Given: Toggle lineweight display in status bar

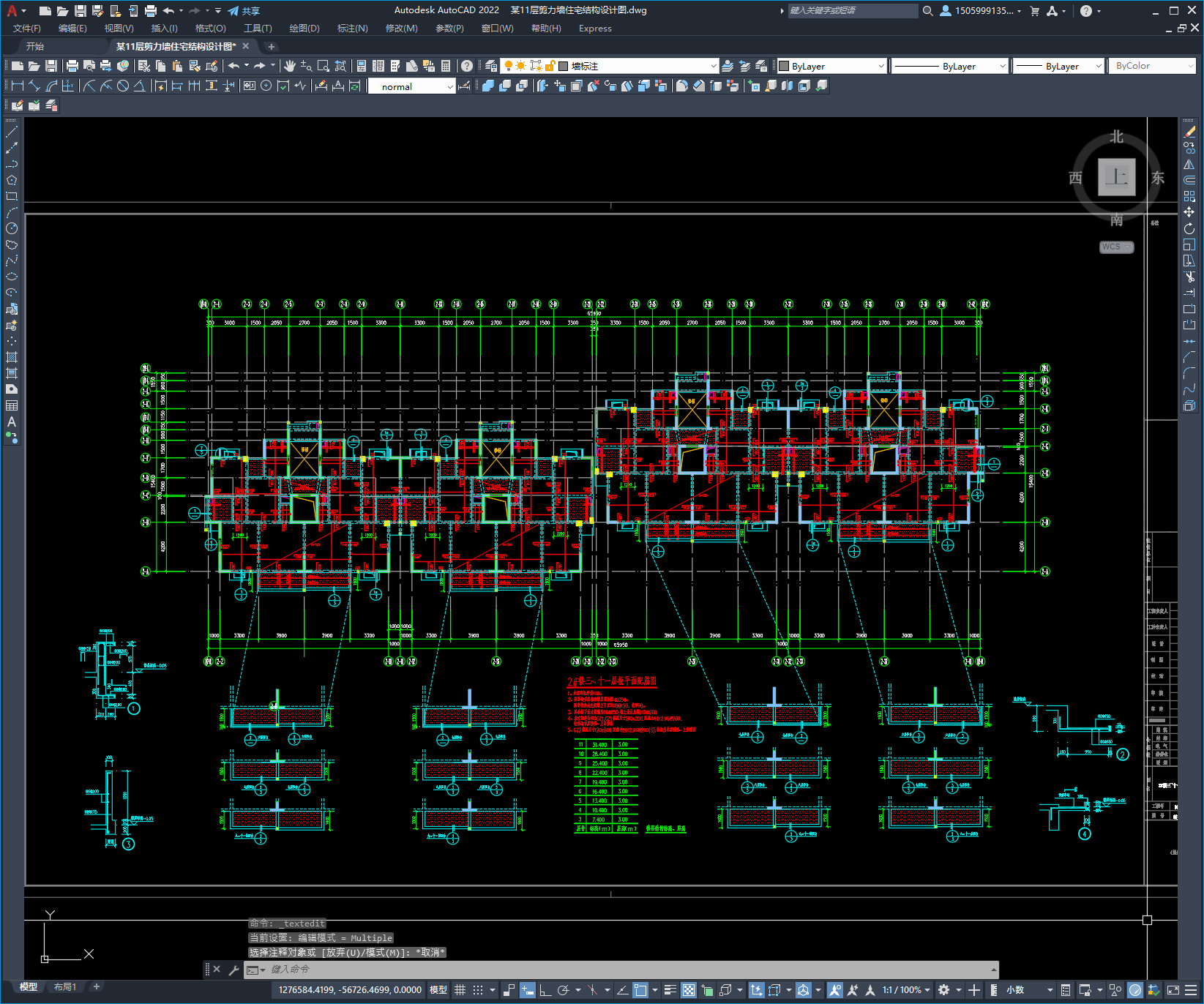Looking at the screenshot, I should 670,990.
